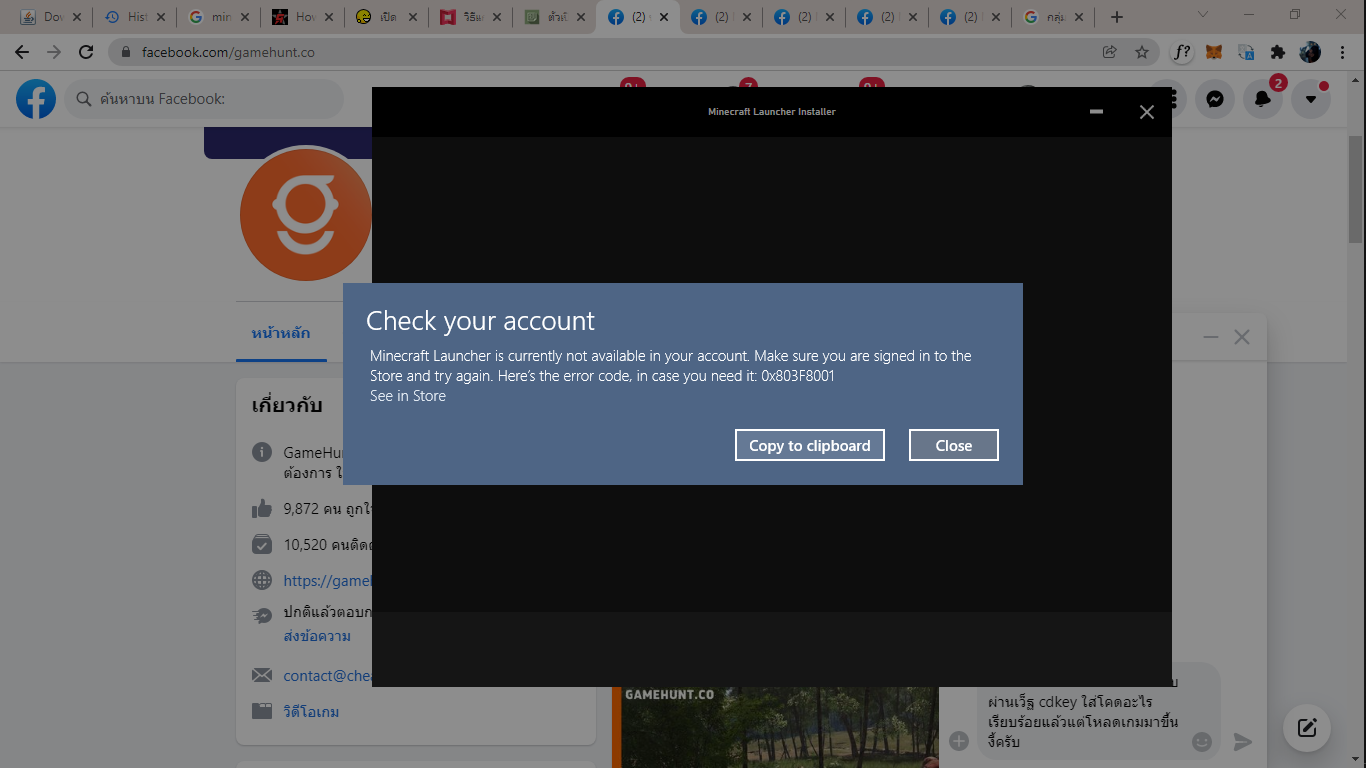Click the วิดีโอเกม category text
1366x768 pixels.
(311, 712)
